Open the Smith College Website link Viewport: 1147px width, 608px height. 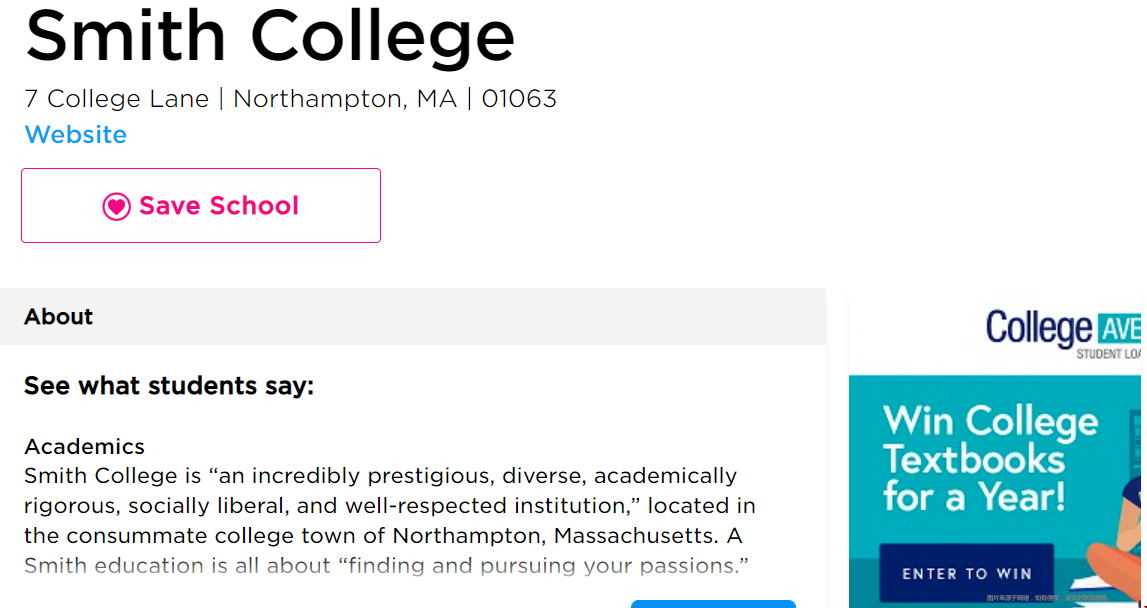pos(75,135)
